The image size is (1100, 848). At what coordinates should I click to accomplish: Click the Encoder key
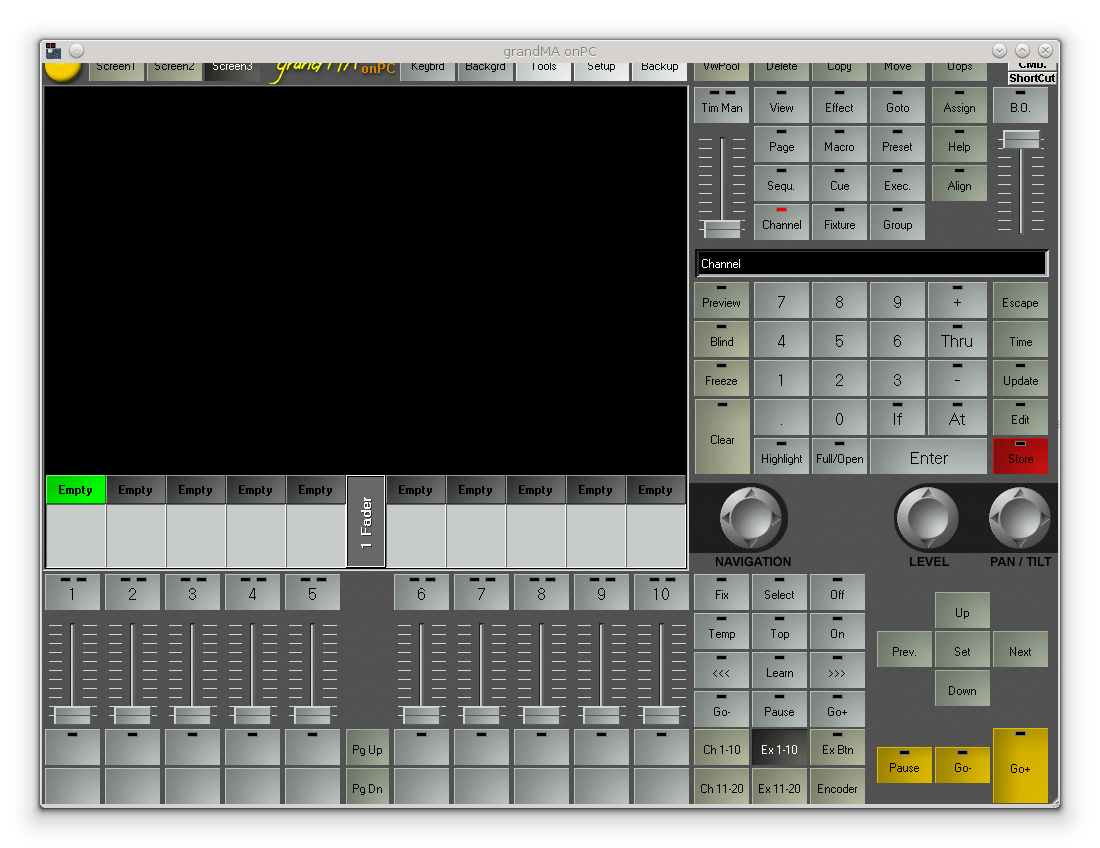837,787
